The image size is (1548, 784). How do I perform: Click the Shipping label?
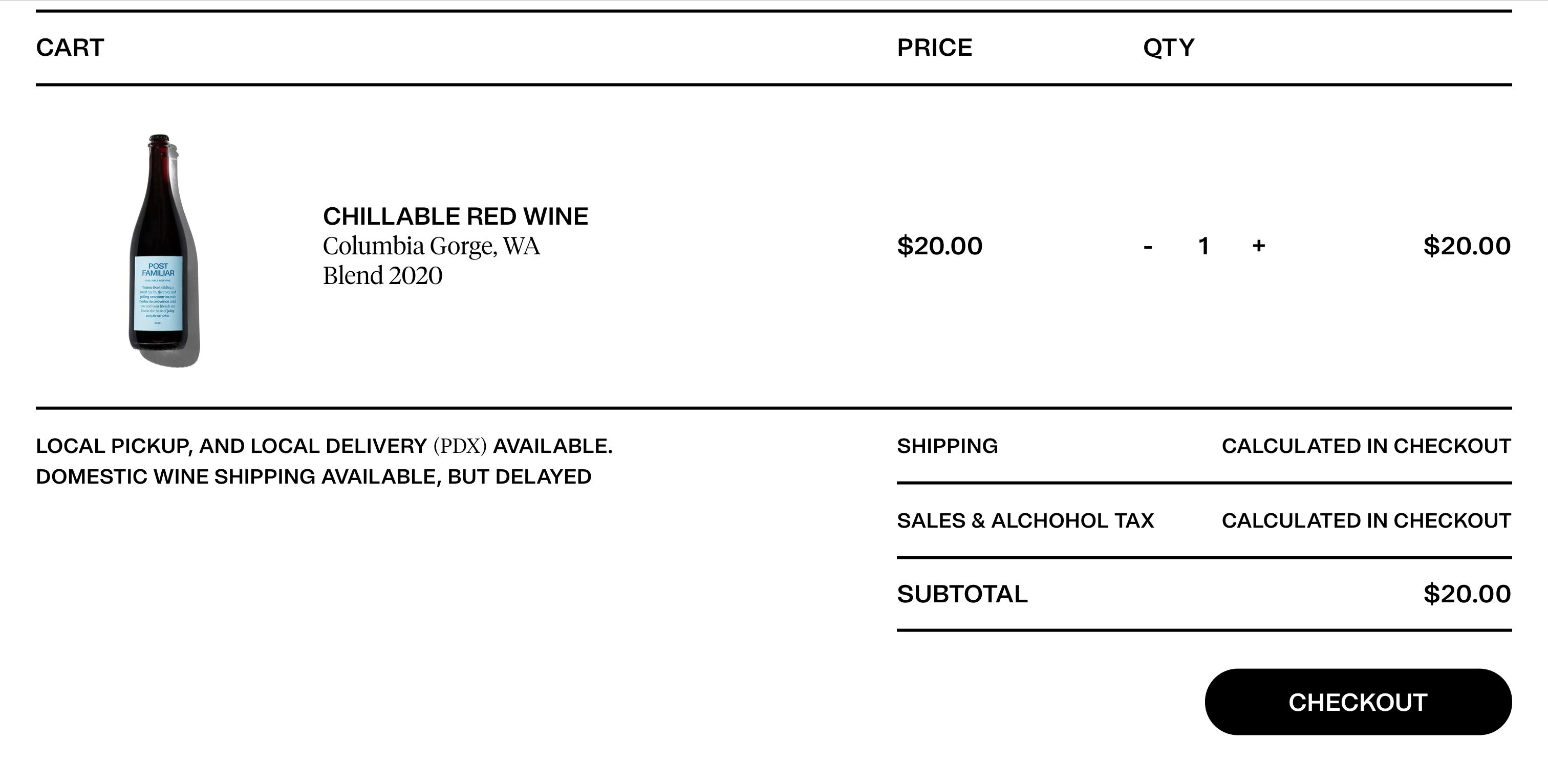click(x=947, y=446)
